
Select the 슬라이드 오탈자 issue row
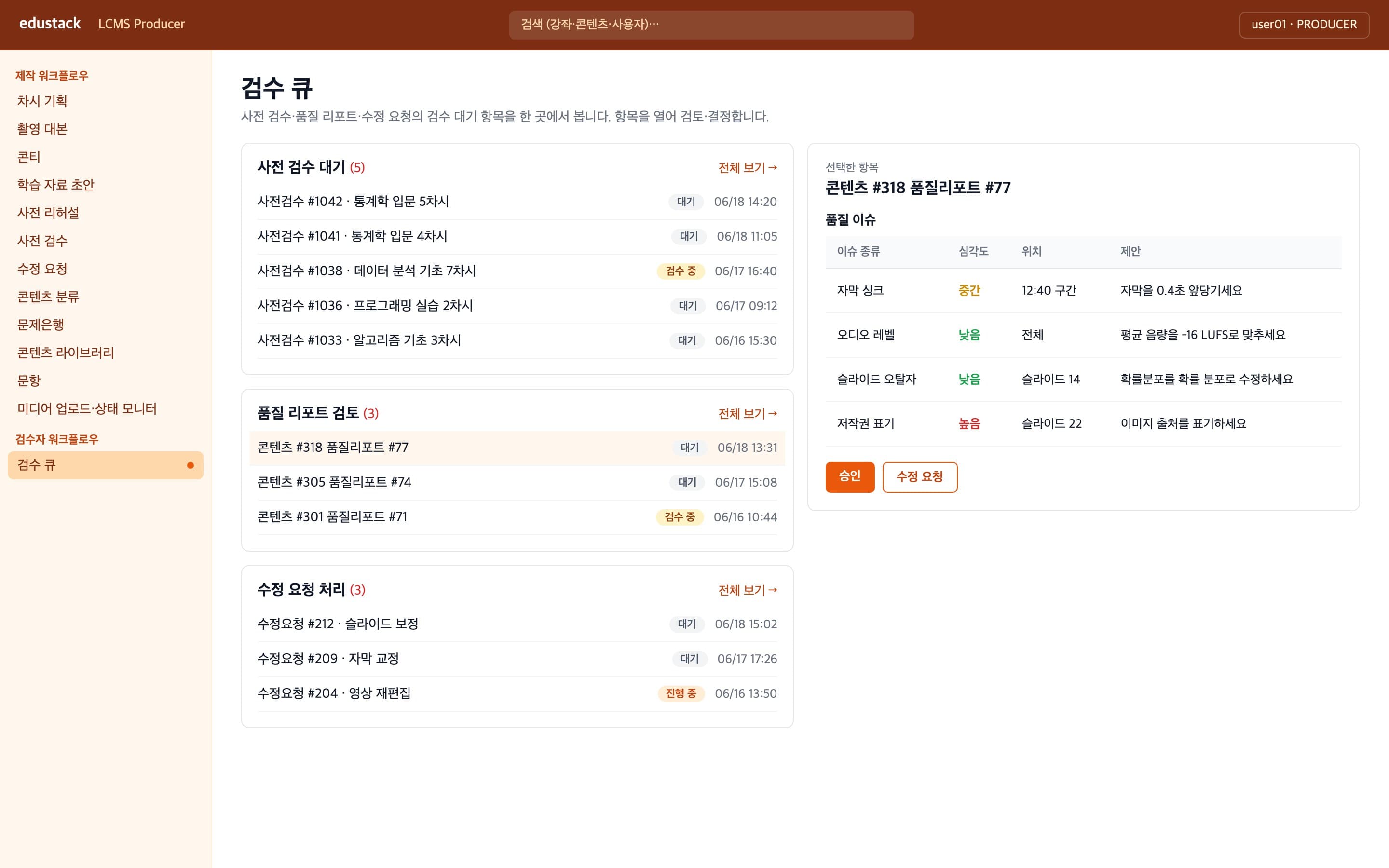(x=1083, y=380)
